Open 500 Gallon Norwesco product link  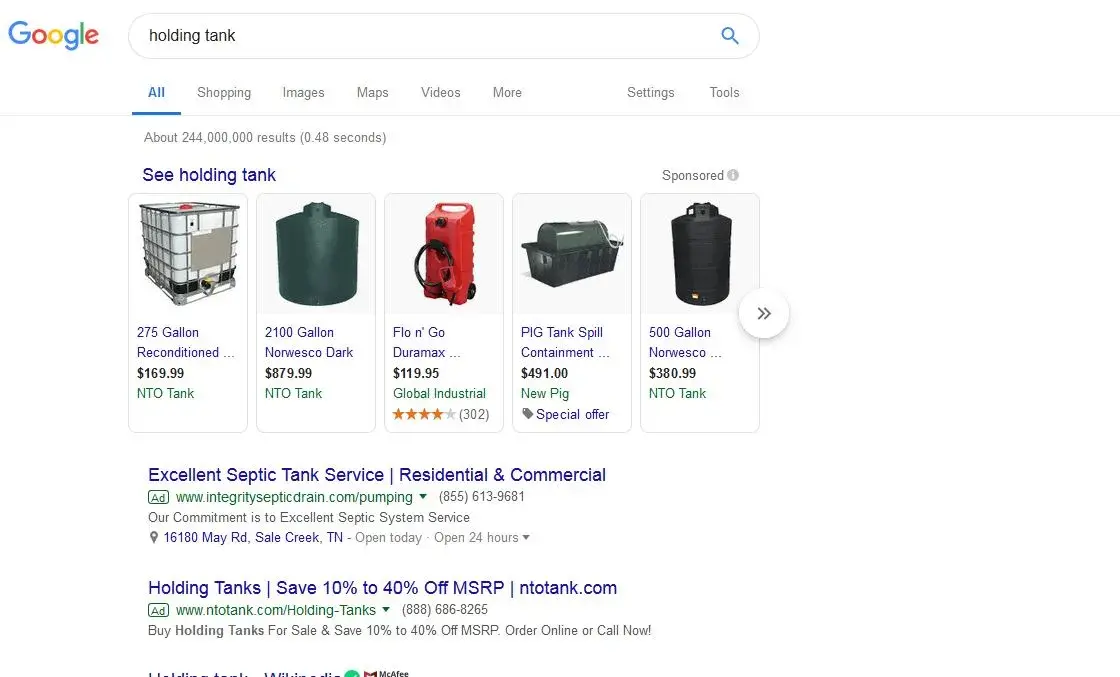(685, 342)
